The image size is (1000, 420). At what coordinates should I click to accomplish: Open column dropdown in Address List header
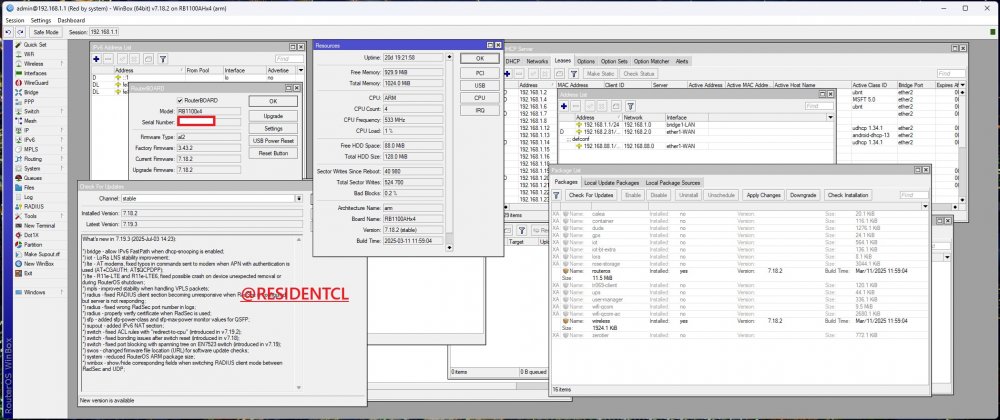[x=830, y=118]
